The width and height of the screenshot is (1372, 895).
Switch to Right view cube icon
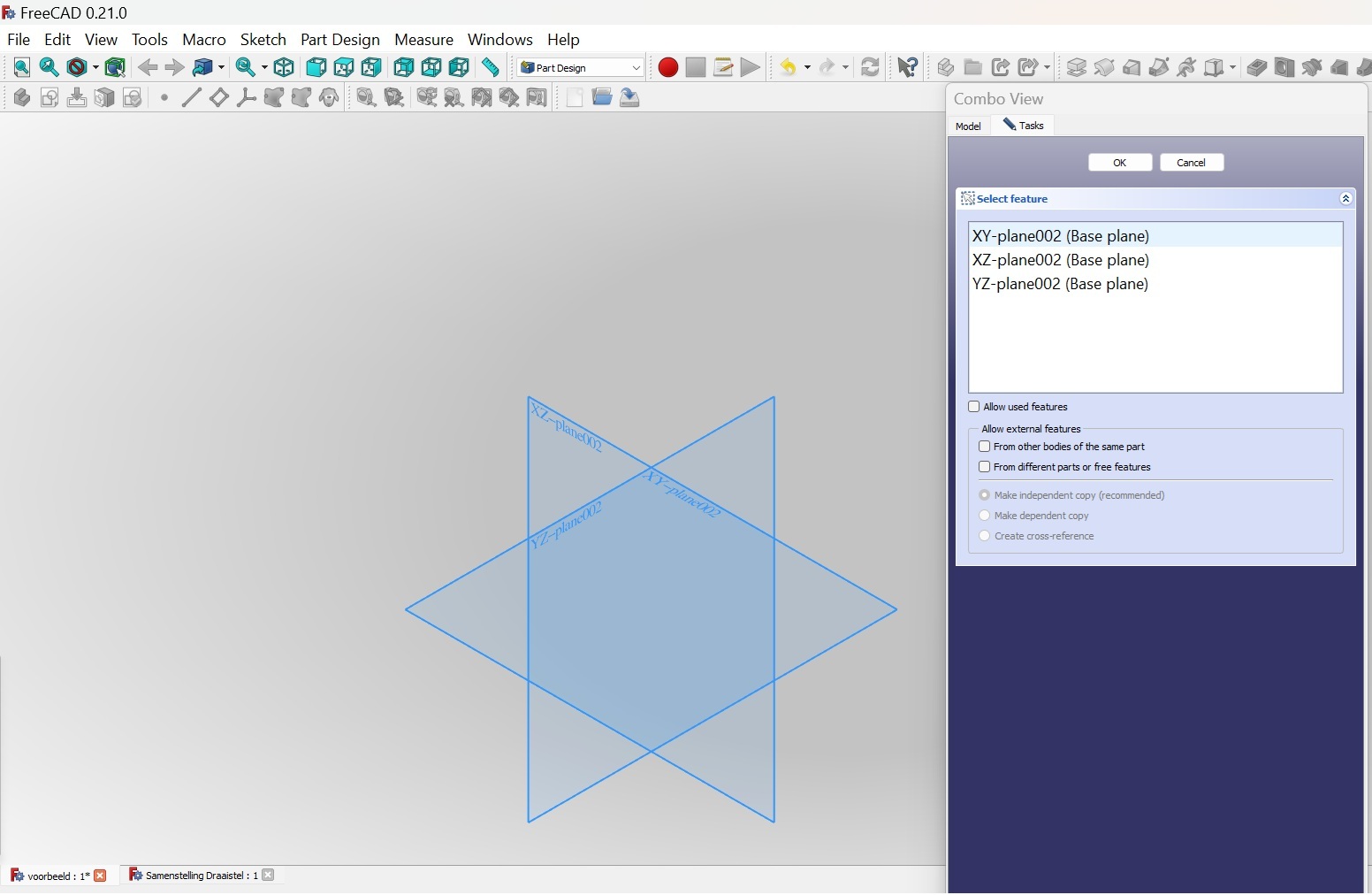[x=371, y=67]
